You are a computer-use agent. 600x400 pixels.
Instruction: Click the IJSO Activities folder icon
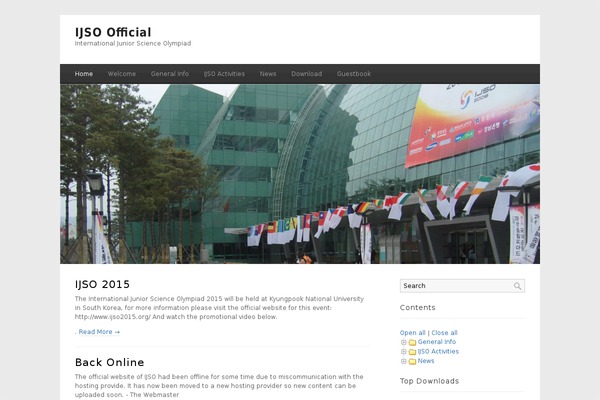point(412,352)
